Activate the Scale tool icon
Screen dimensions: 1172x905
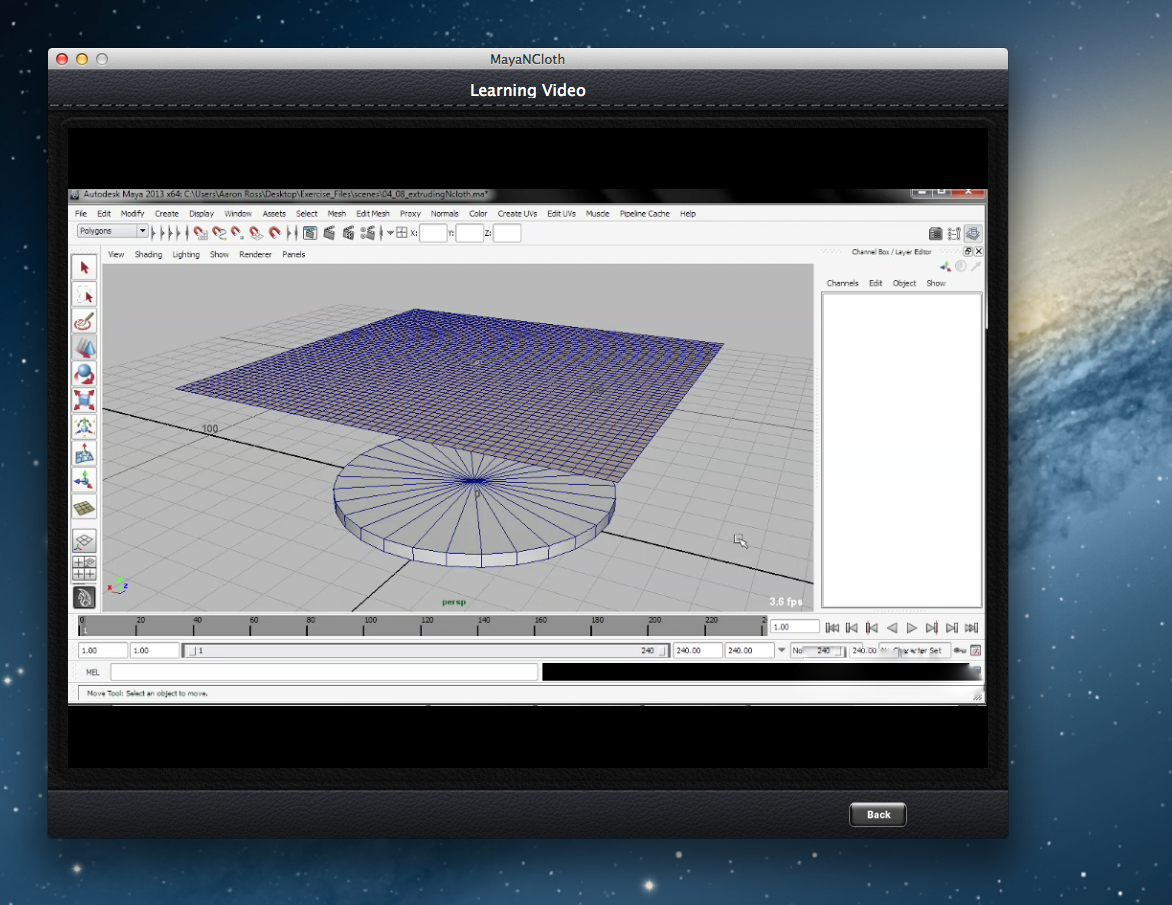coord(85,400)
